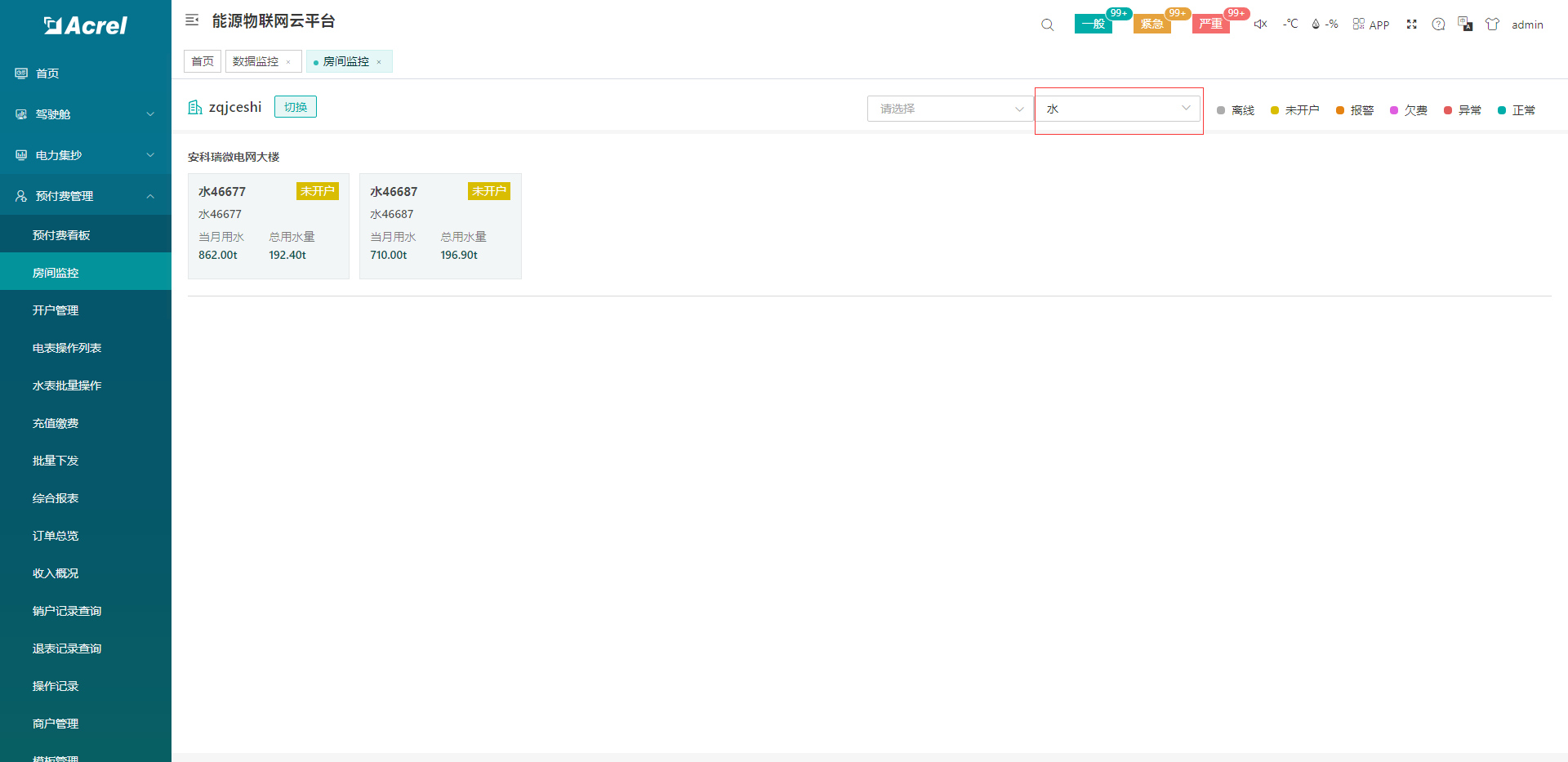Open the help question mark icon
This screenshot has height=762, width=1568.
click(x=1438, y=25)
